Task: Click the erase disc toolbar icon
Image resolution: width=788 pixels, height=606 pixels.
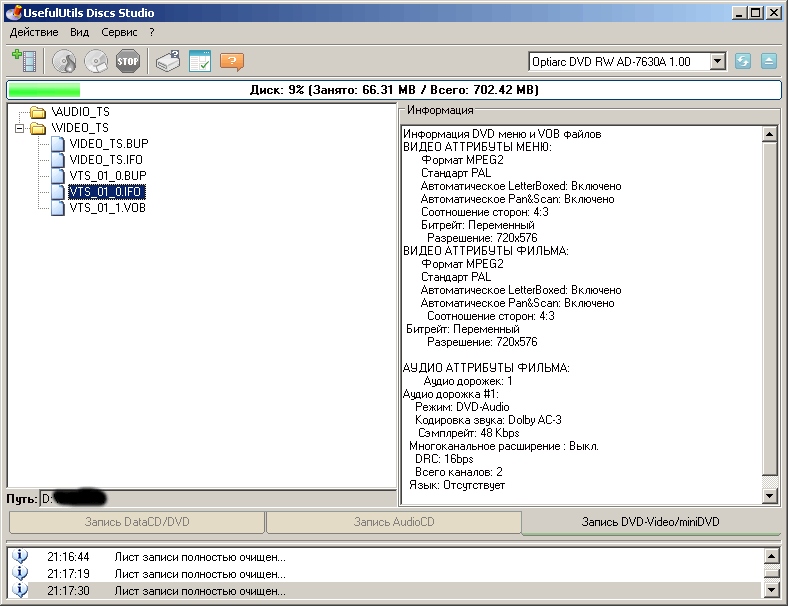Action: click(x=96, y=61)
